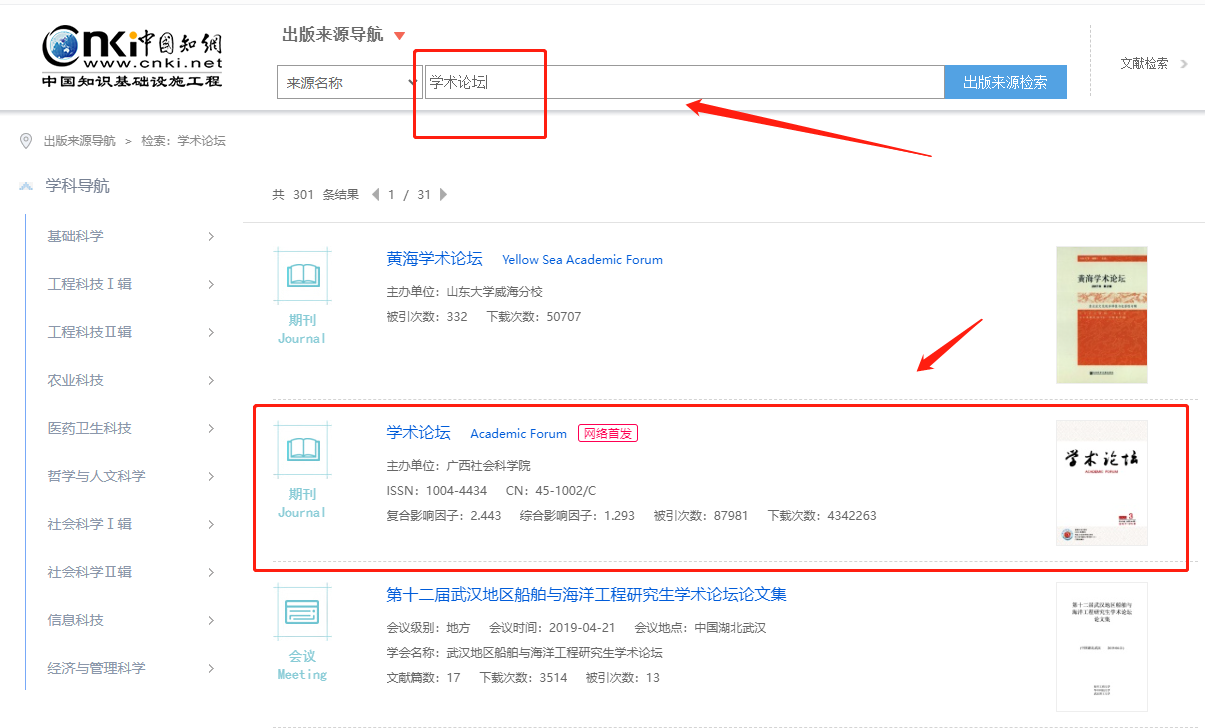Image resolution: width=1205 pixels, height=728 pixels.
Task: Click 学会名称 武汉地区船舶与海洋工程研究生学术论坛 text
Action: tap(524, 653)
